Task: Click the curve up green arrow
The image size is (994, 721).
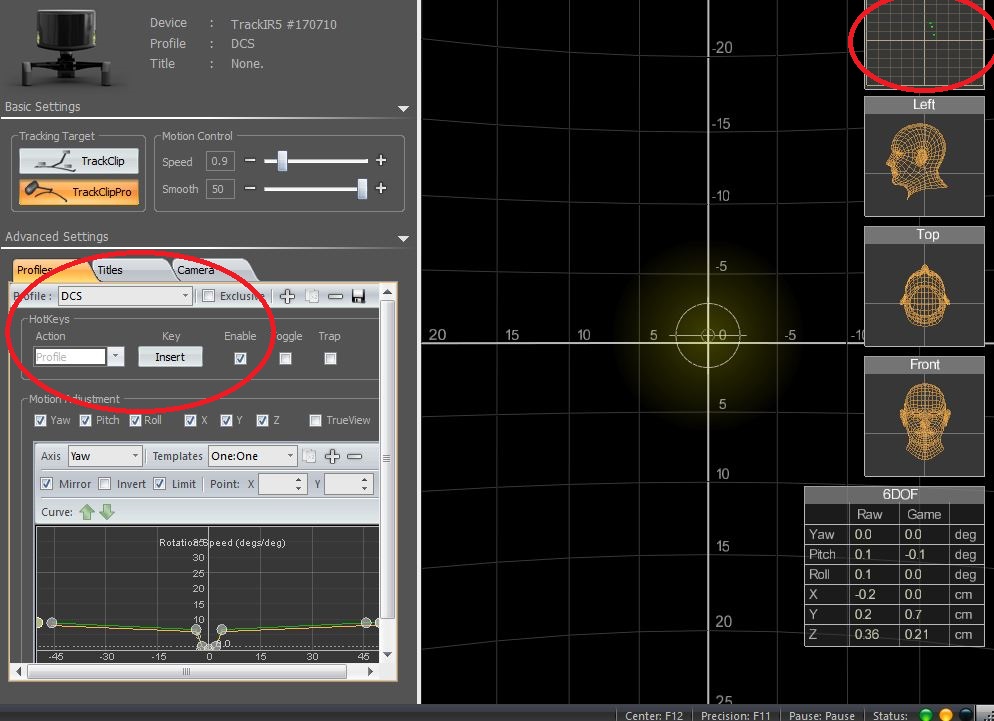Action: click(87, 512)
